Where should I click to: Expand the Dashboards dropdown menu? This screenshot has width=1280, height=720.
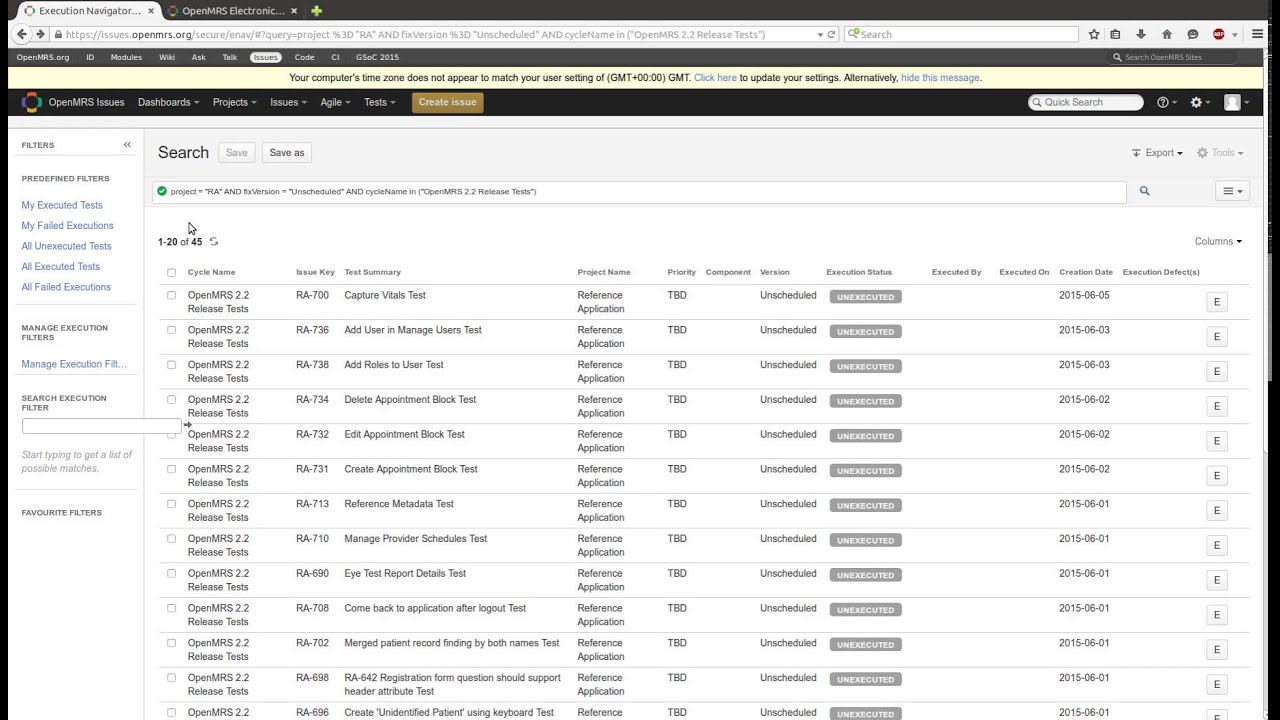click(168, 102)
